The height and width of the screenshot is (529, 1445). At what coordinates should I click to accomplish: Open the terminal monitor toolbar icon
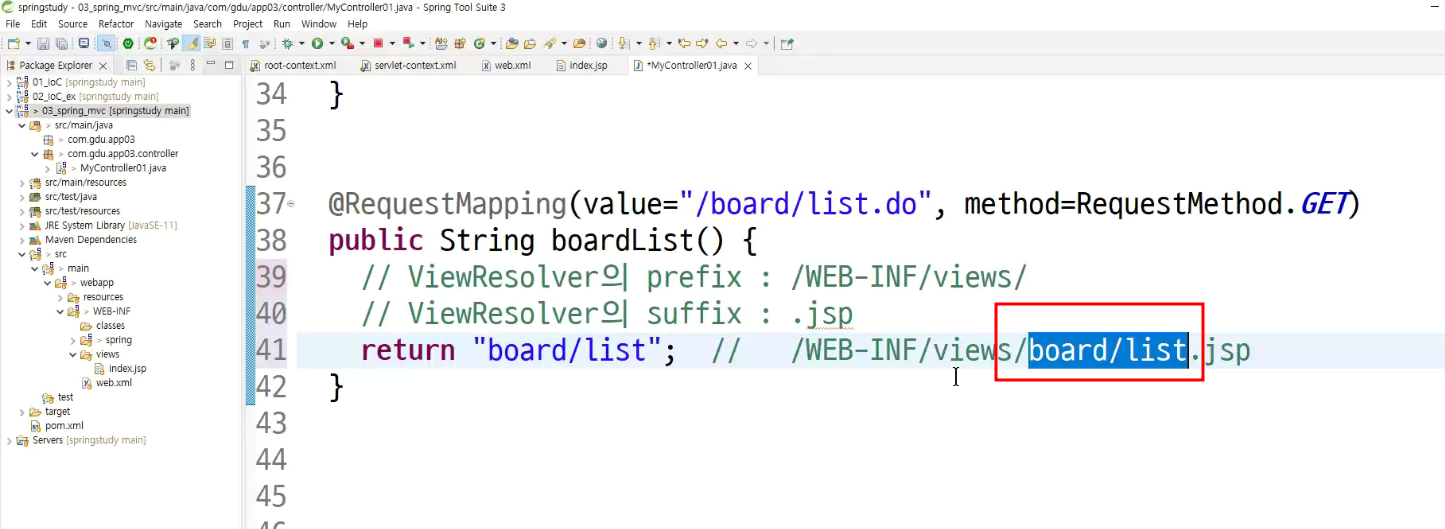pos(84,43)
